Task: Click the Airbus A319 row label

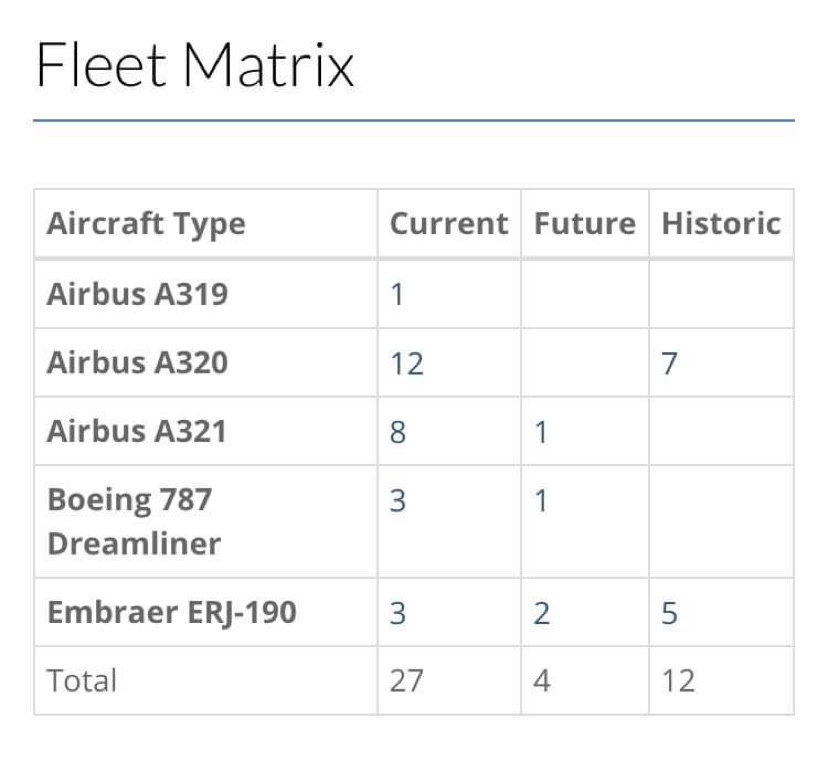Action: [137, 295]
